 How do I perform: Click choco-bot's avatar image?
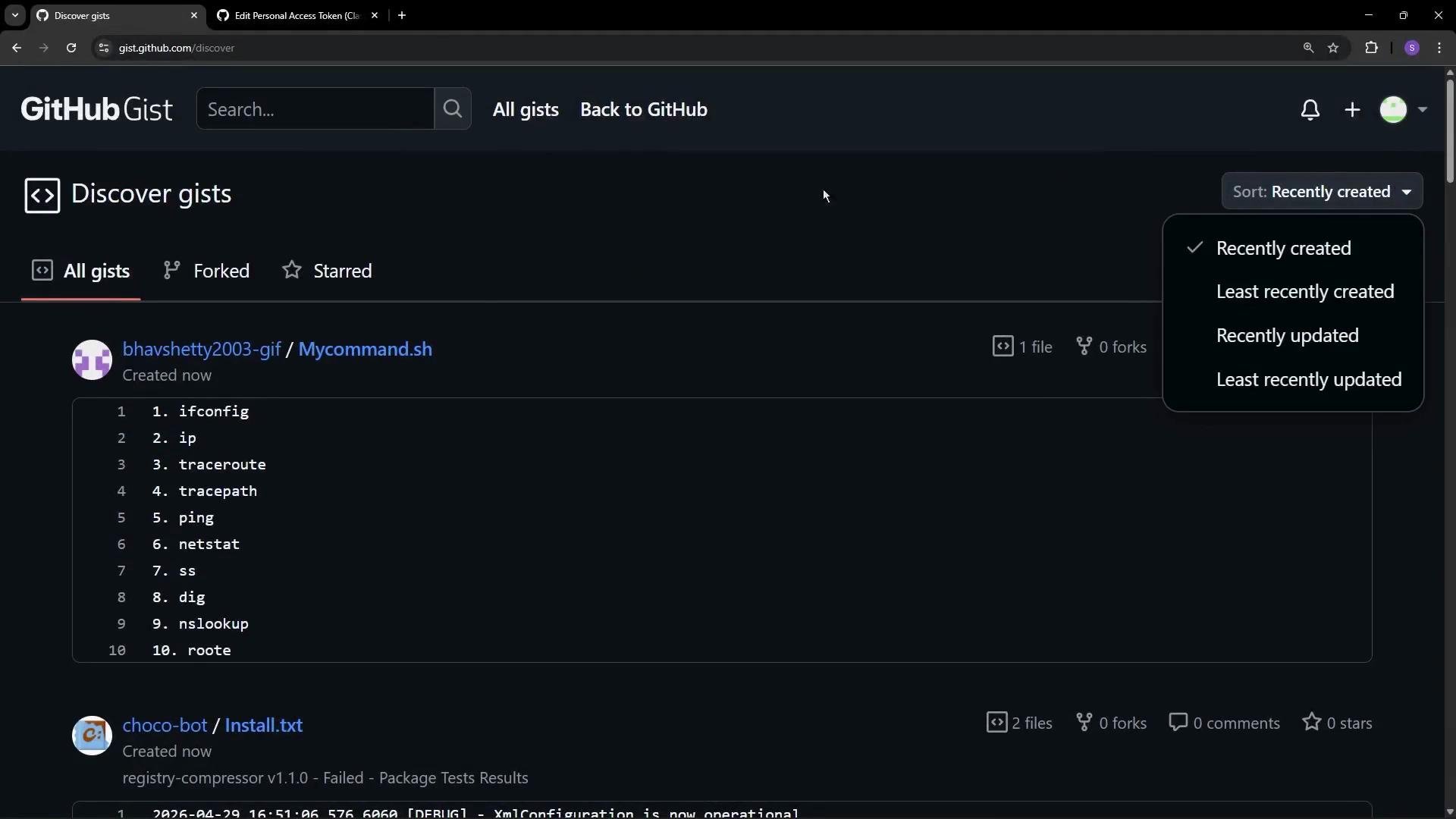(93, 736)
